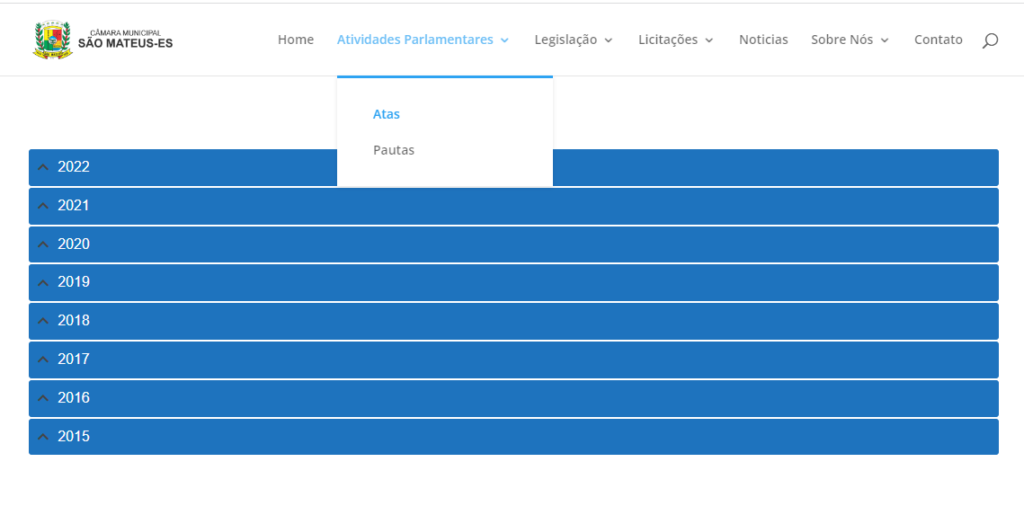The image size is (1024, 515).
Task: Click the chevron icon beside 2022
Action: [x=43, y=167]
